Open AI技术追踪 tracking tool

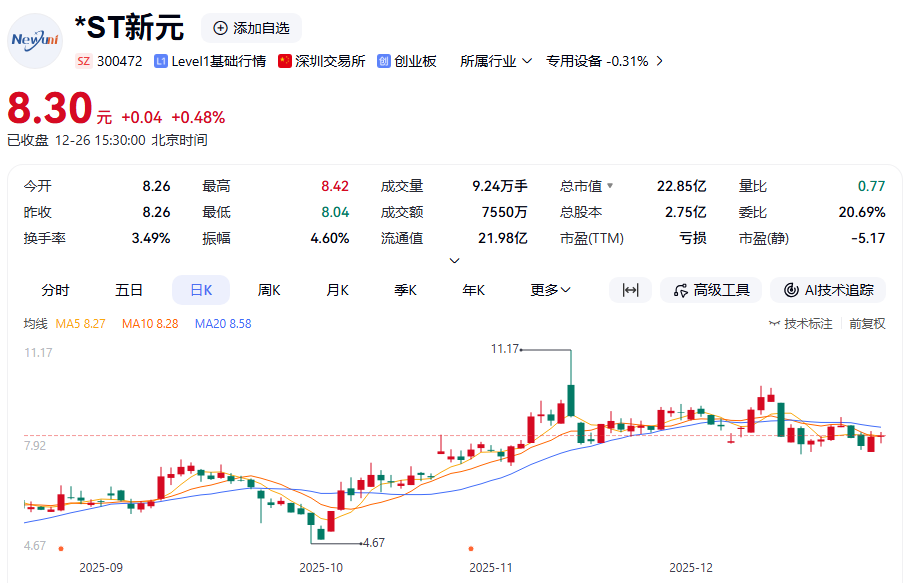coord(827,290)
